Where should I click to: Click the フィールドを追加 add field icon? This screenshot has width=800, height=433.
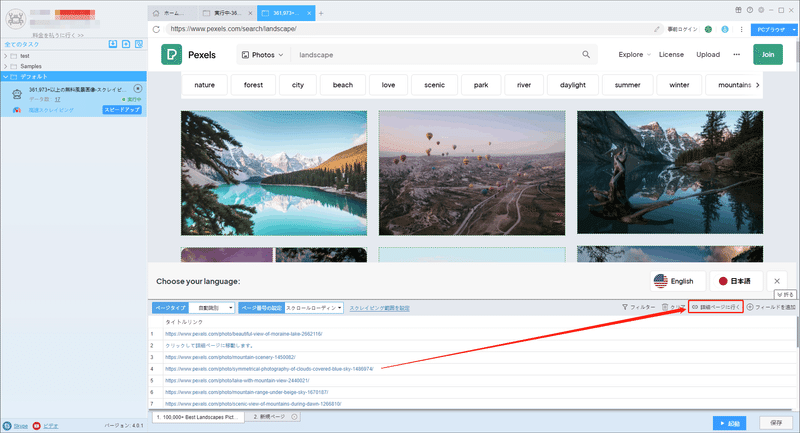(x=750, y=307)
